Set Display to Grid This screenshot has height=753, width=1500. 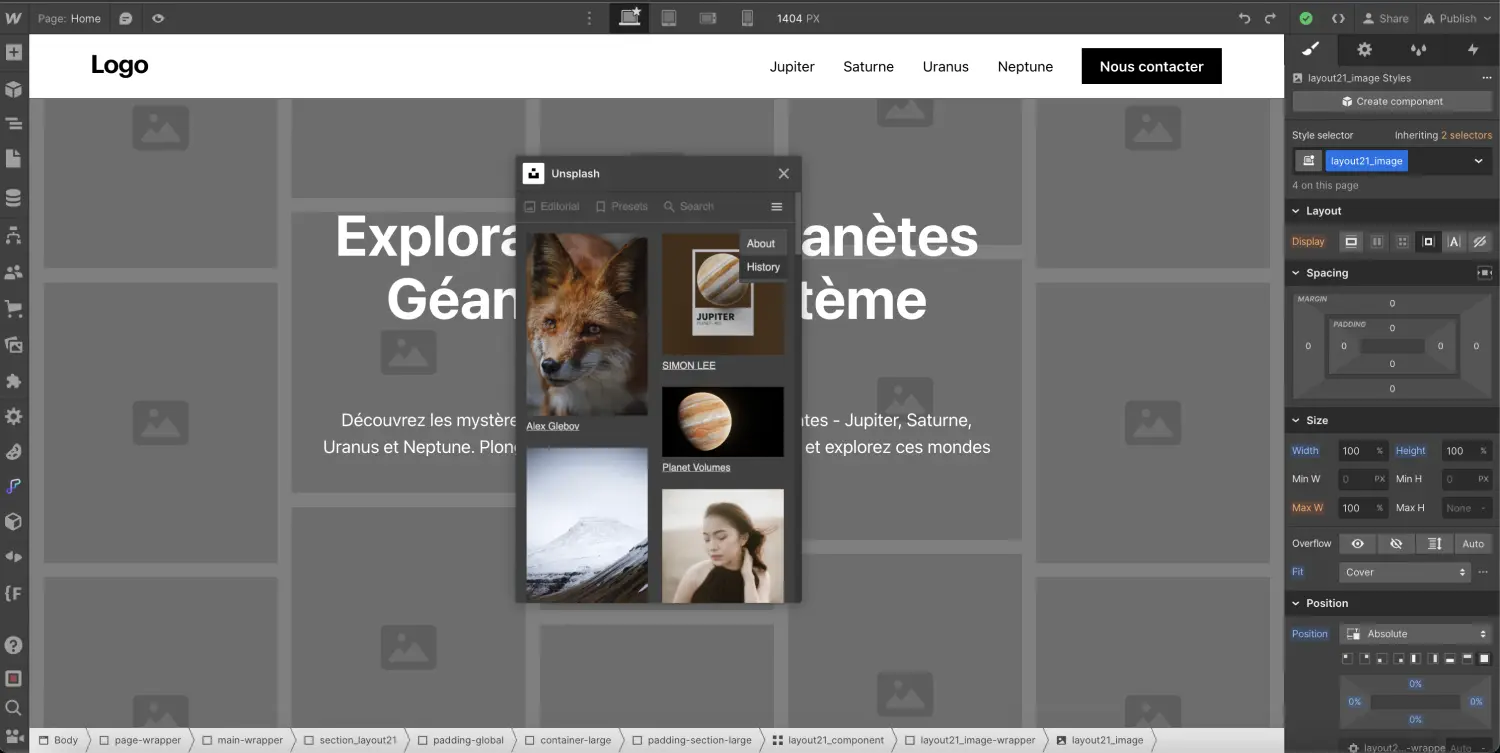point(1402,241)
